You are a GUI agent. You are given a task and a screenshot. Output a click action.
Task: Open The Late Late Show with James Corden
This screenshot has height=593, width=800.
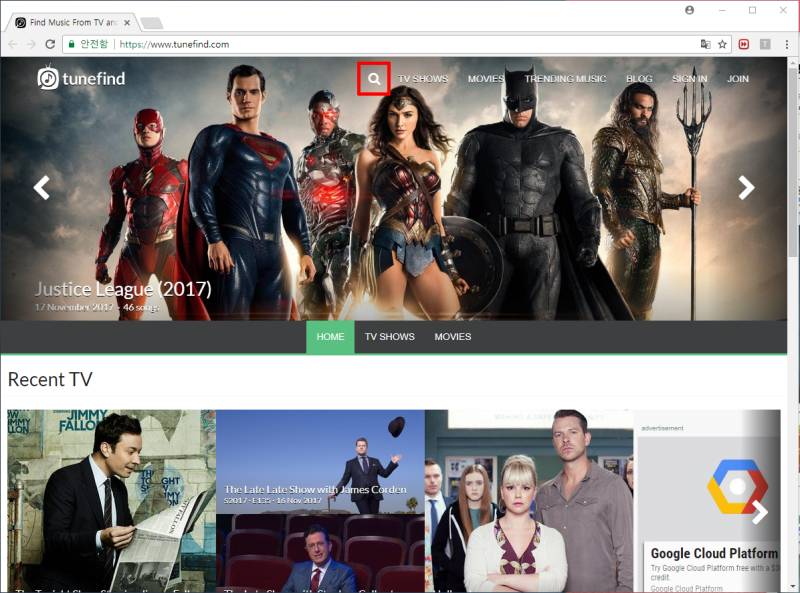pyautogui.click(x=315, y=489)
